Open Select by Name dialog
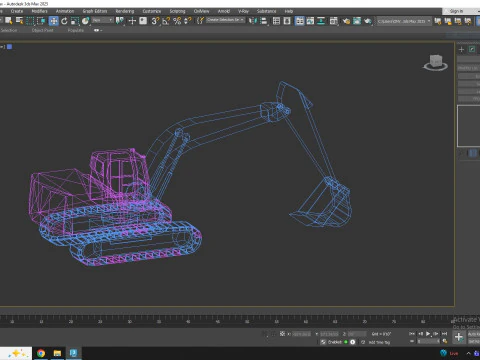The height and width of the screenshot is (360, 480). tap(19, 21)
